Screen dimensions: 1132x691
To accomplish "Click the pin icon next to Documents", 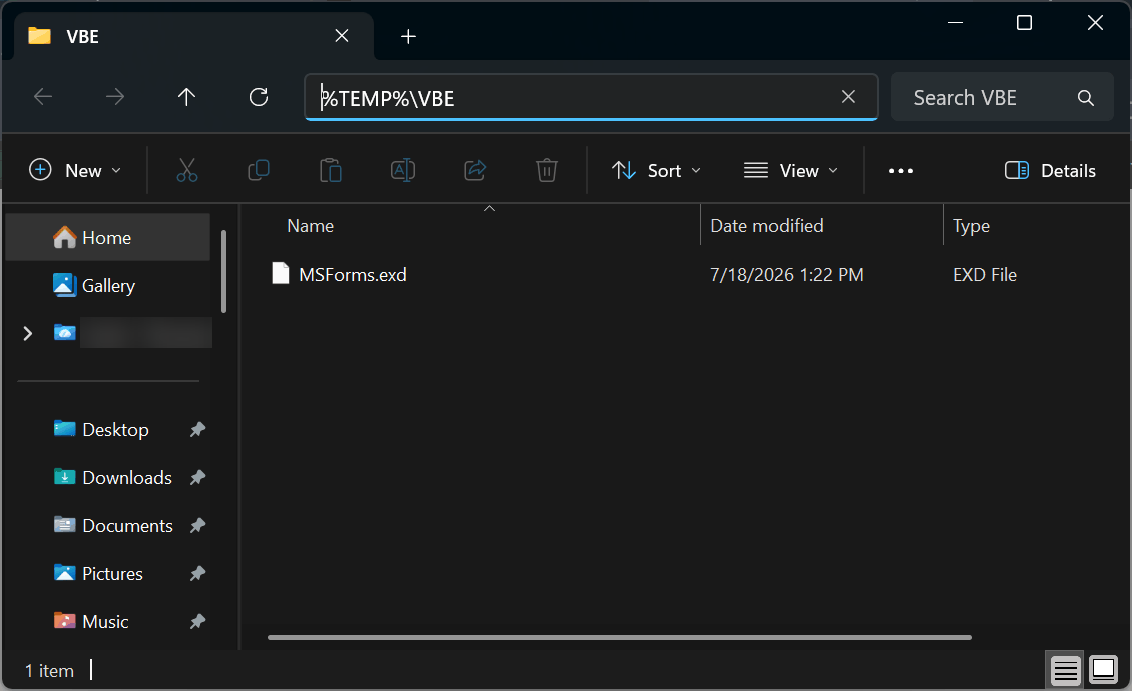I will pyautogui.click(x=197, y=526).
